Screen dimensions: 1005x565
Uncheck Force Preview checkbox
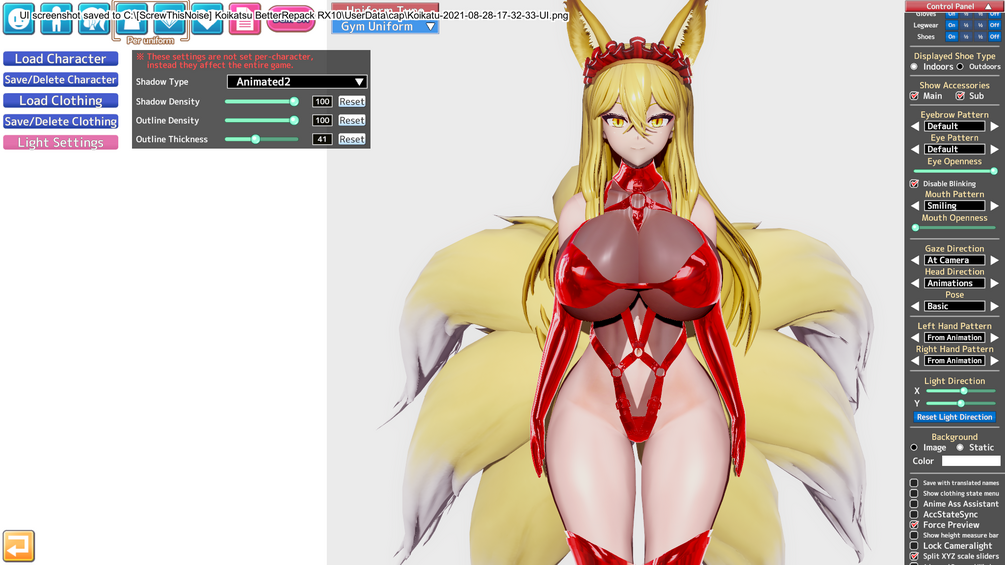click(914, 525)
